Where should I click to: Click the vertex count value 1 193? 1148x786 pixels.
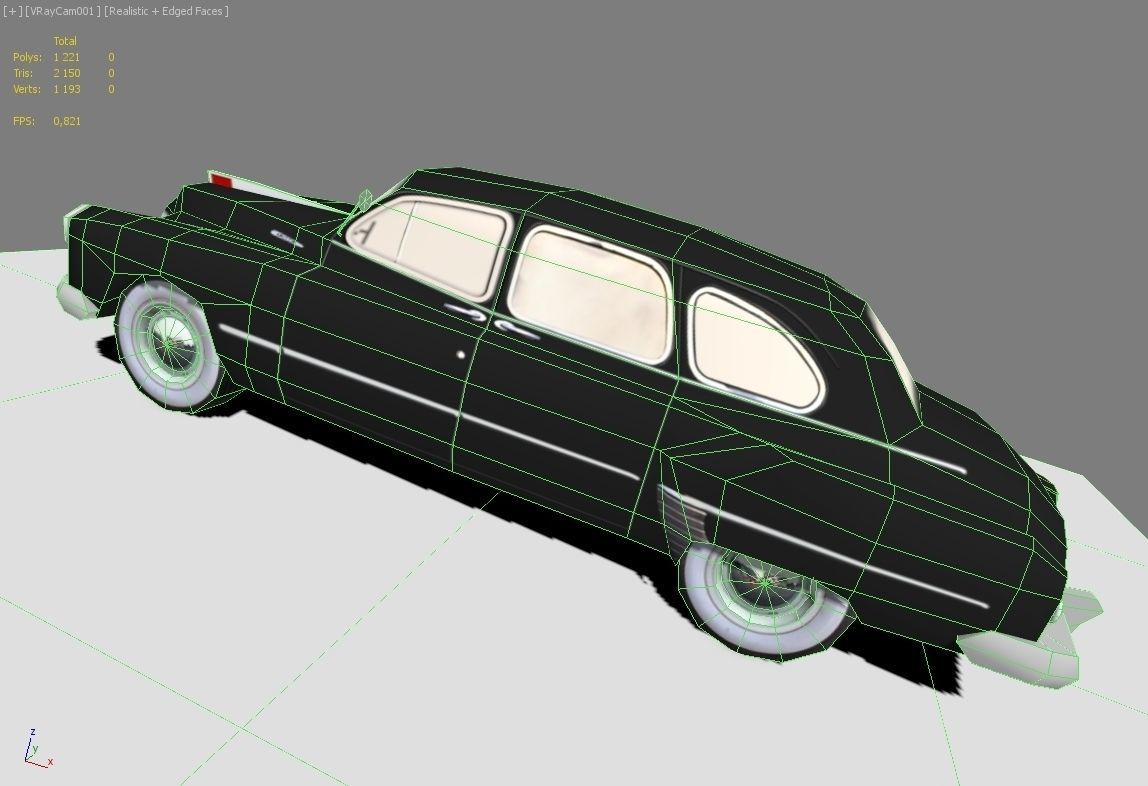click(x=67, y=89)
